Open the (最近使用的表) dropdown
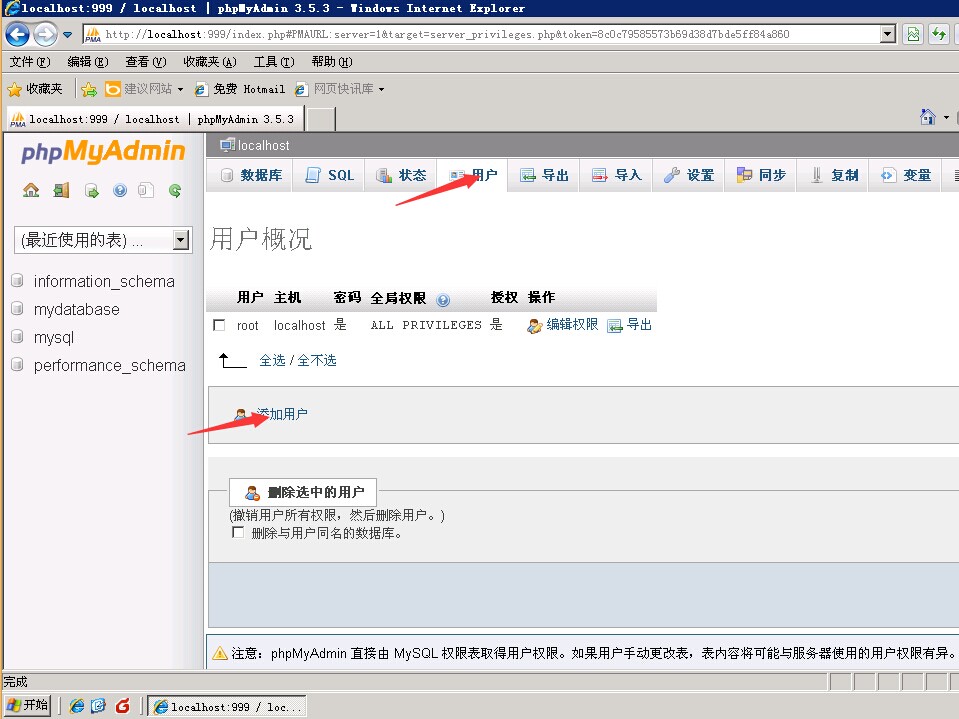Image resolution: width=959 pixels, height=719 pixels. [103, 240]
